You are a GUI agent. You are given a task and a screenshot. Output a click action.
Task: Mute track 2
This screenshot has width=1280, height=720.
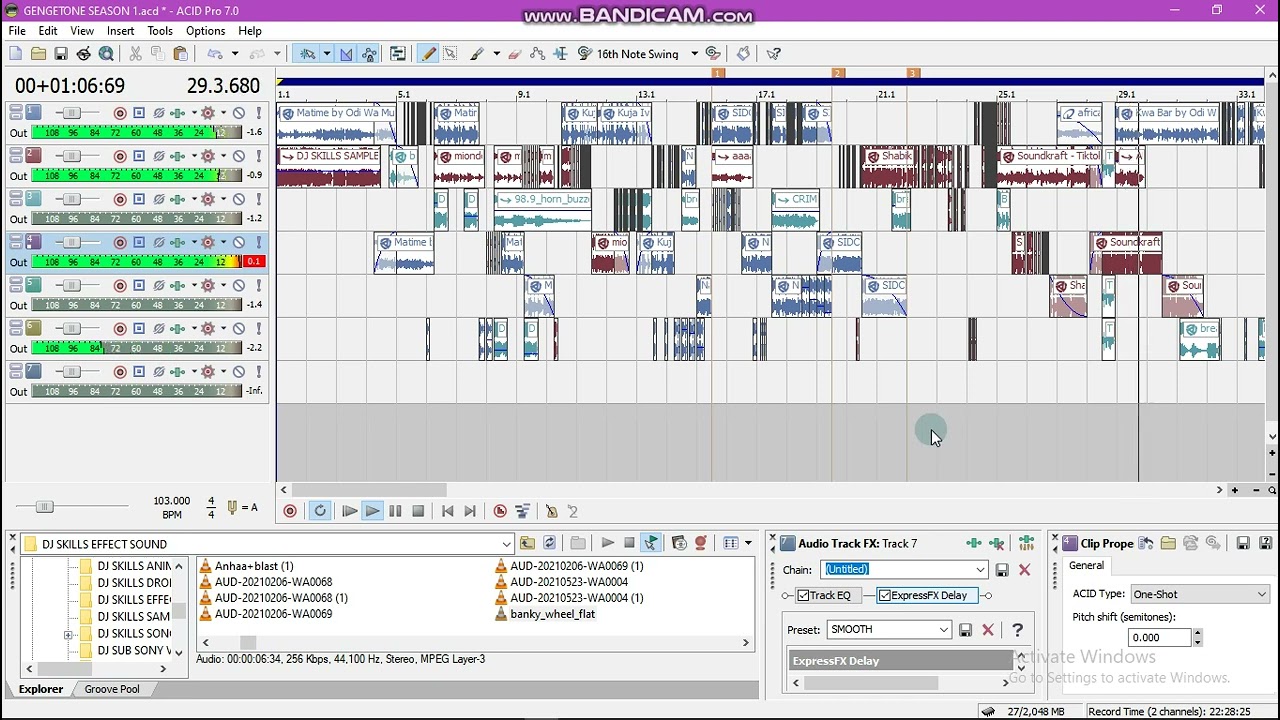pos(239,156)
